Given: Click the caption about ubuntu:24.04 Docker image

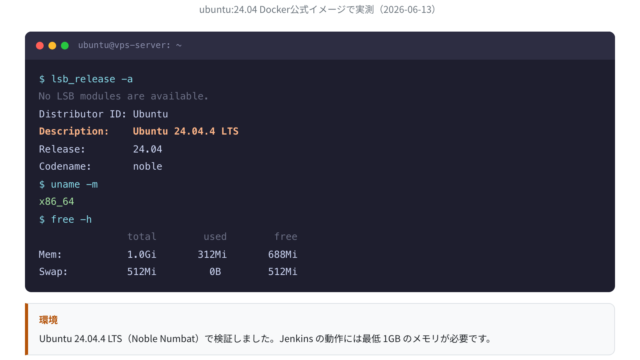Looking at the screenshot, I should click(317, 9).
